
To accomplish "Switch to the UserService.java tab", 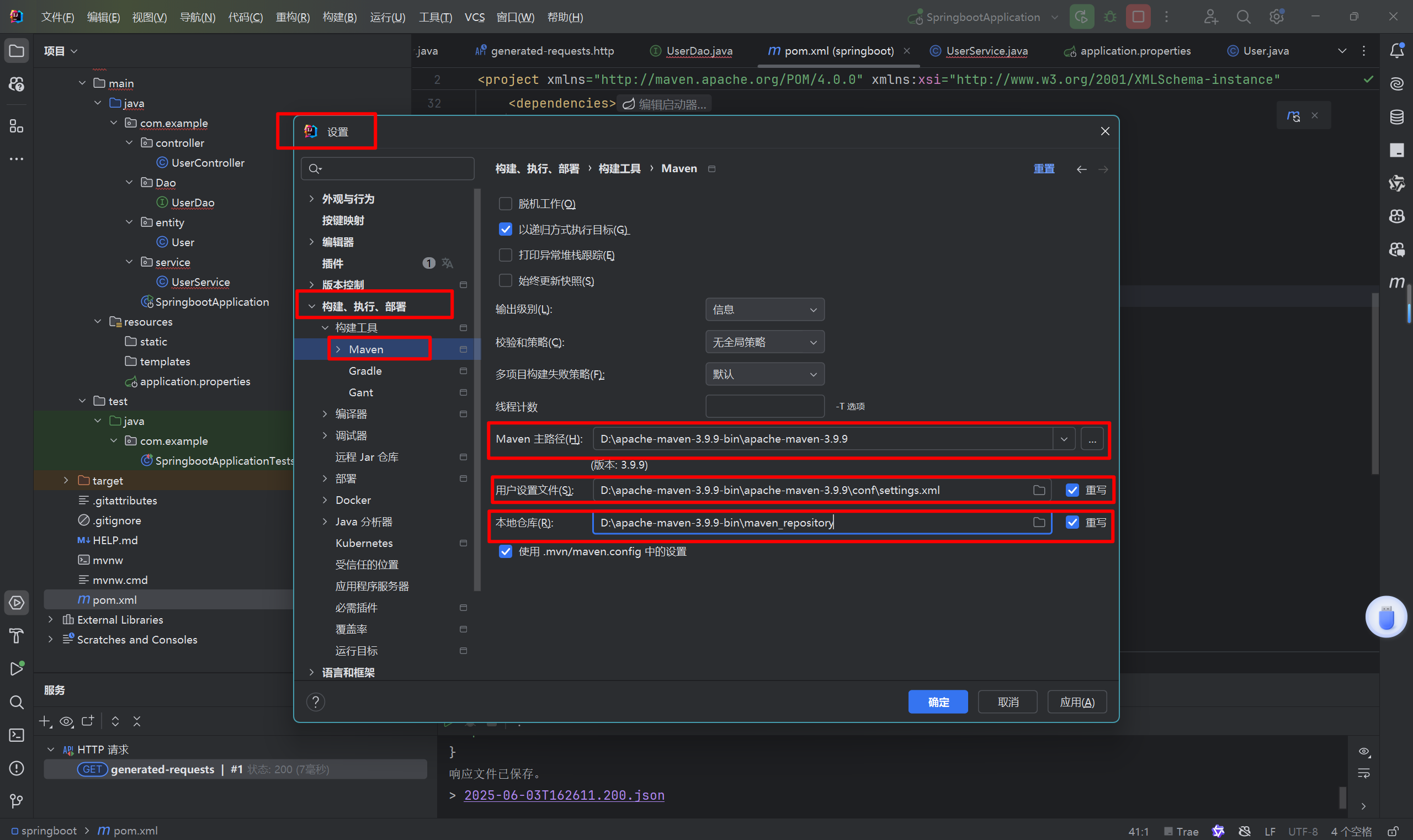I will pyautogui.click(x=986, y=51).
